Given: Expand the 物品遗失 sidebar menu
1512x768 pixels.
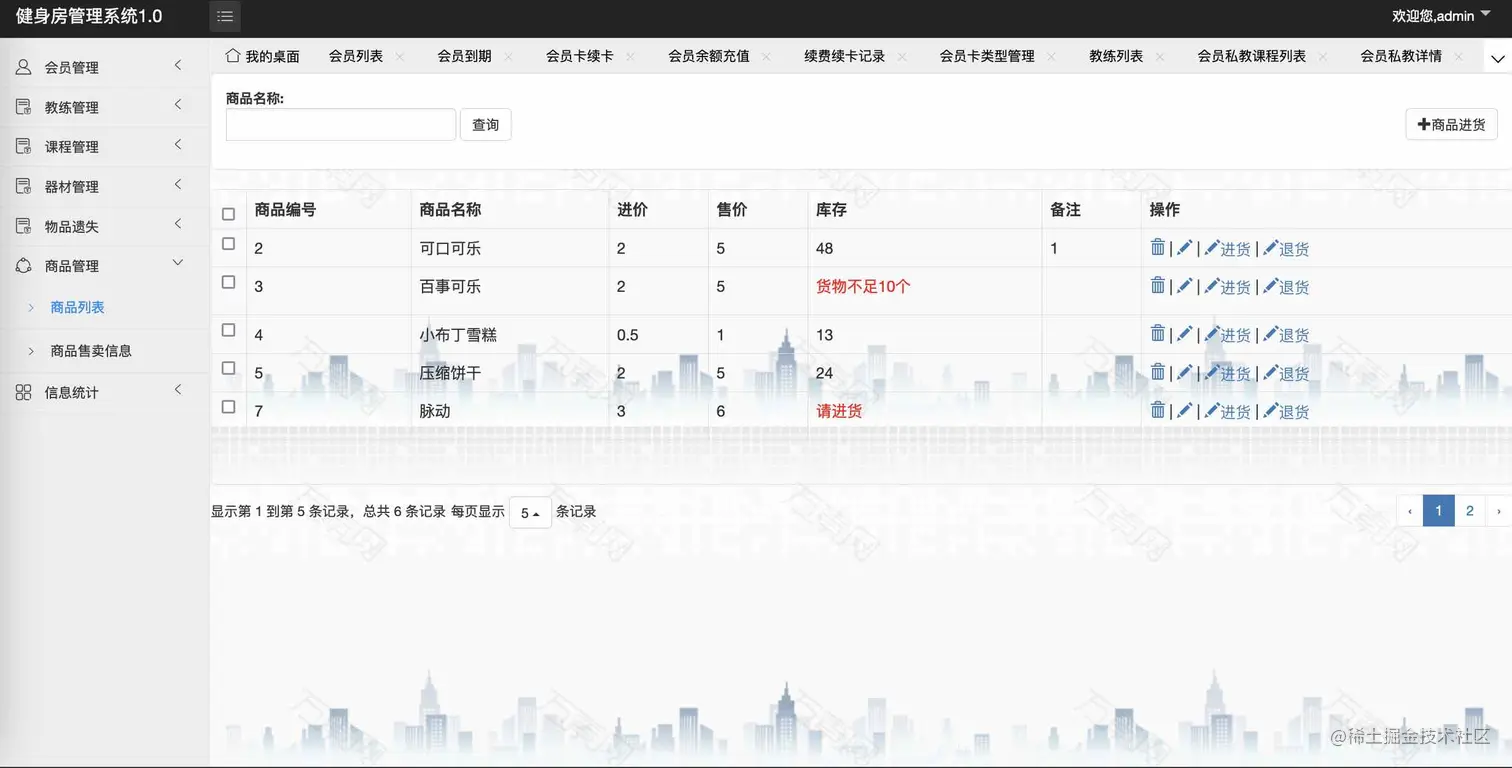Looking at the screenshot, I should pos(104,226).
